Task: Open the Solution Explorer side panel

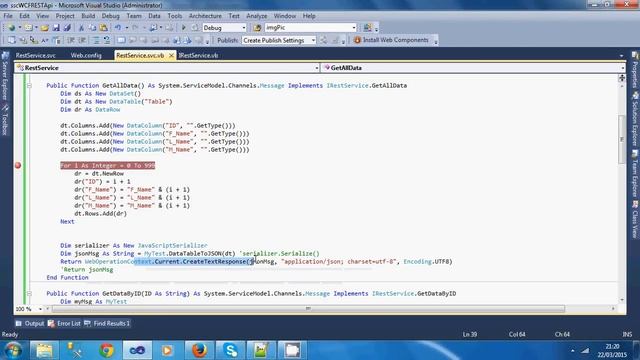Action: click(x=635, y=120)
